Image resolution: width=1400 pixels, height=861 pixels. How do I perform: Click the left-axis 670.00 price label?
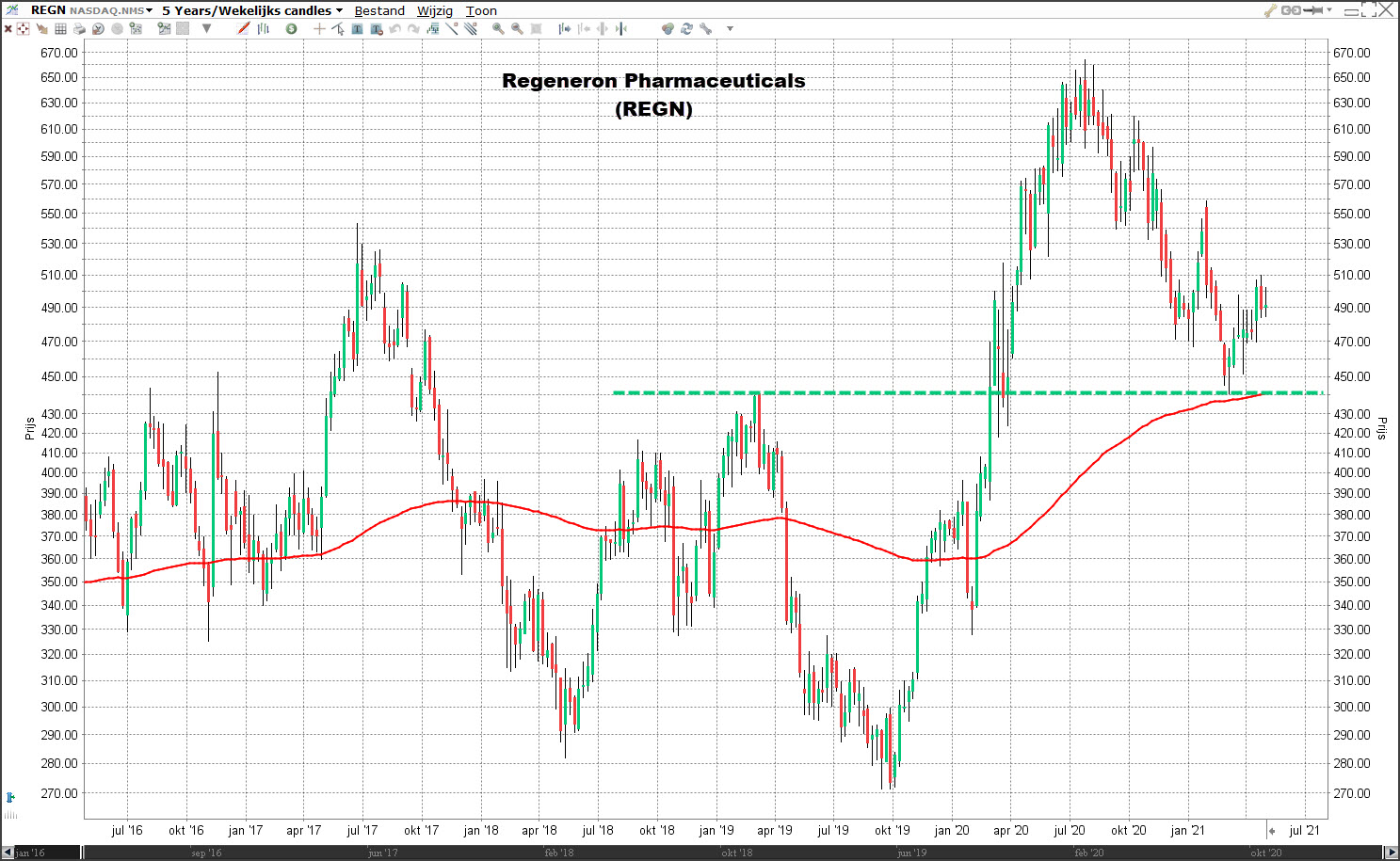pos(58,53)
